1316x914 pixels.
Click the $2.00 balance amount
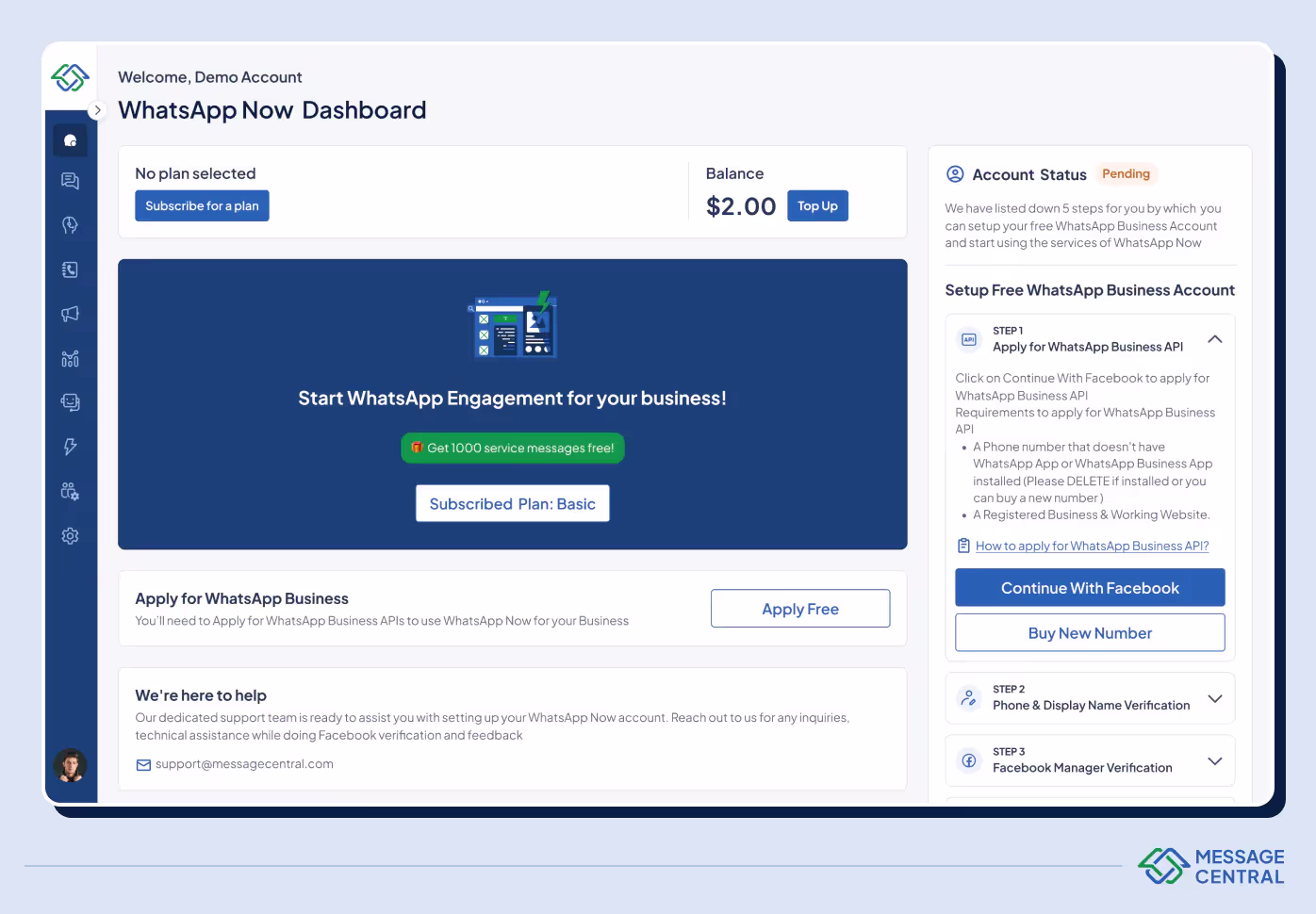[741, 206]
